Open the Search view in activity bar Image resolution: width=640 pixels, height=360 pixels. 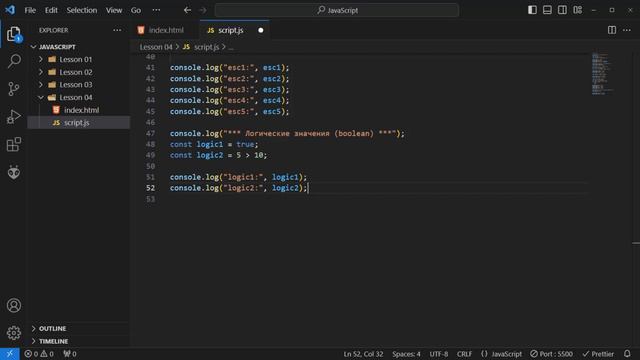13,61
